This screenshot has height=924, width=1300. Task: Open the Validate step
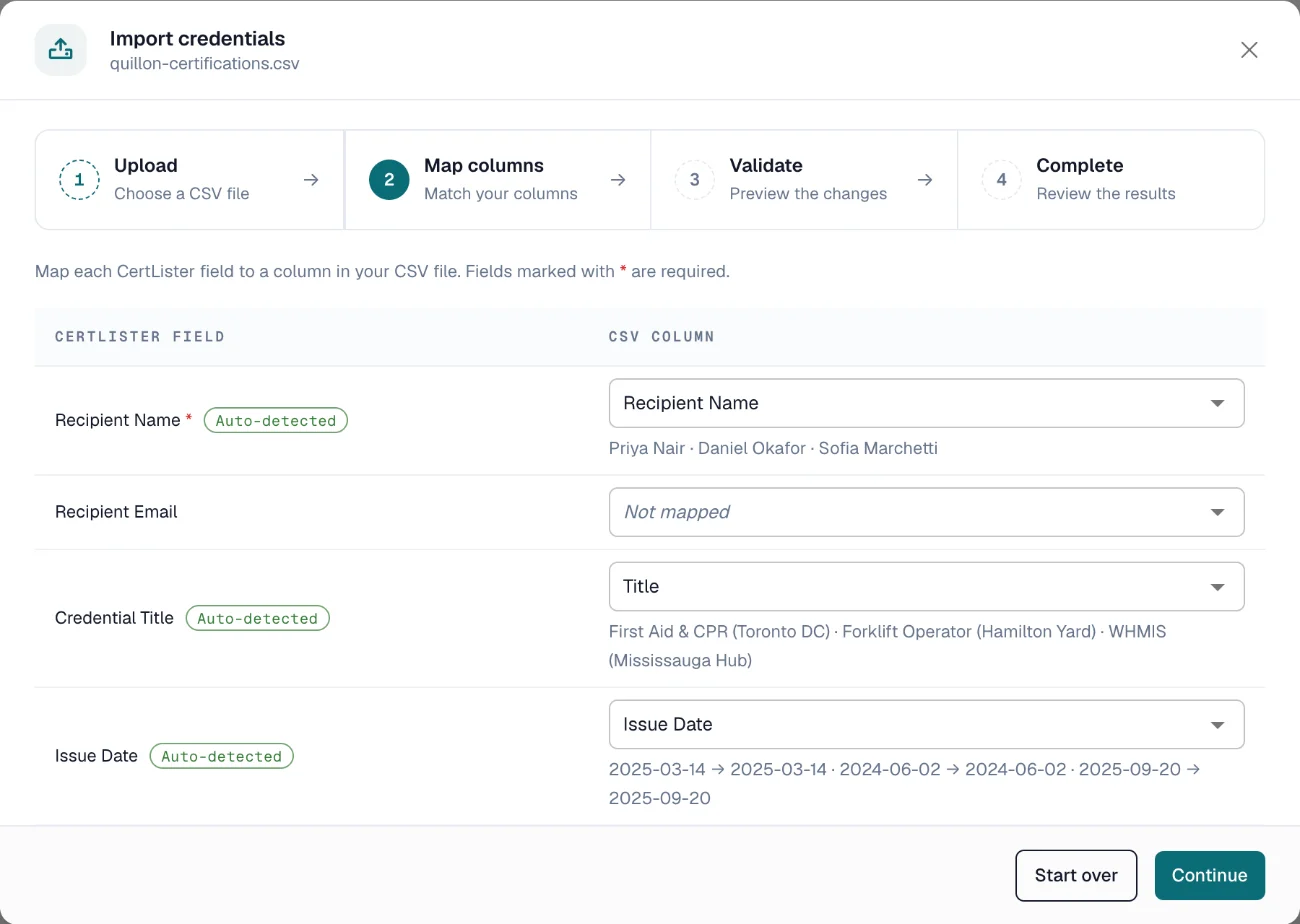[x=804, y=180]
